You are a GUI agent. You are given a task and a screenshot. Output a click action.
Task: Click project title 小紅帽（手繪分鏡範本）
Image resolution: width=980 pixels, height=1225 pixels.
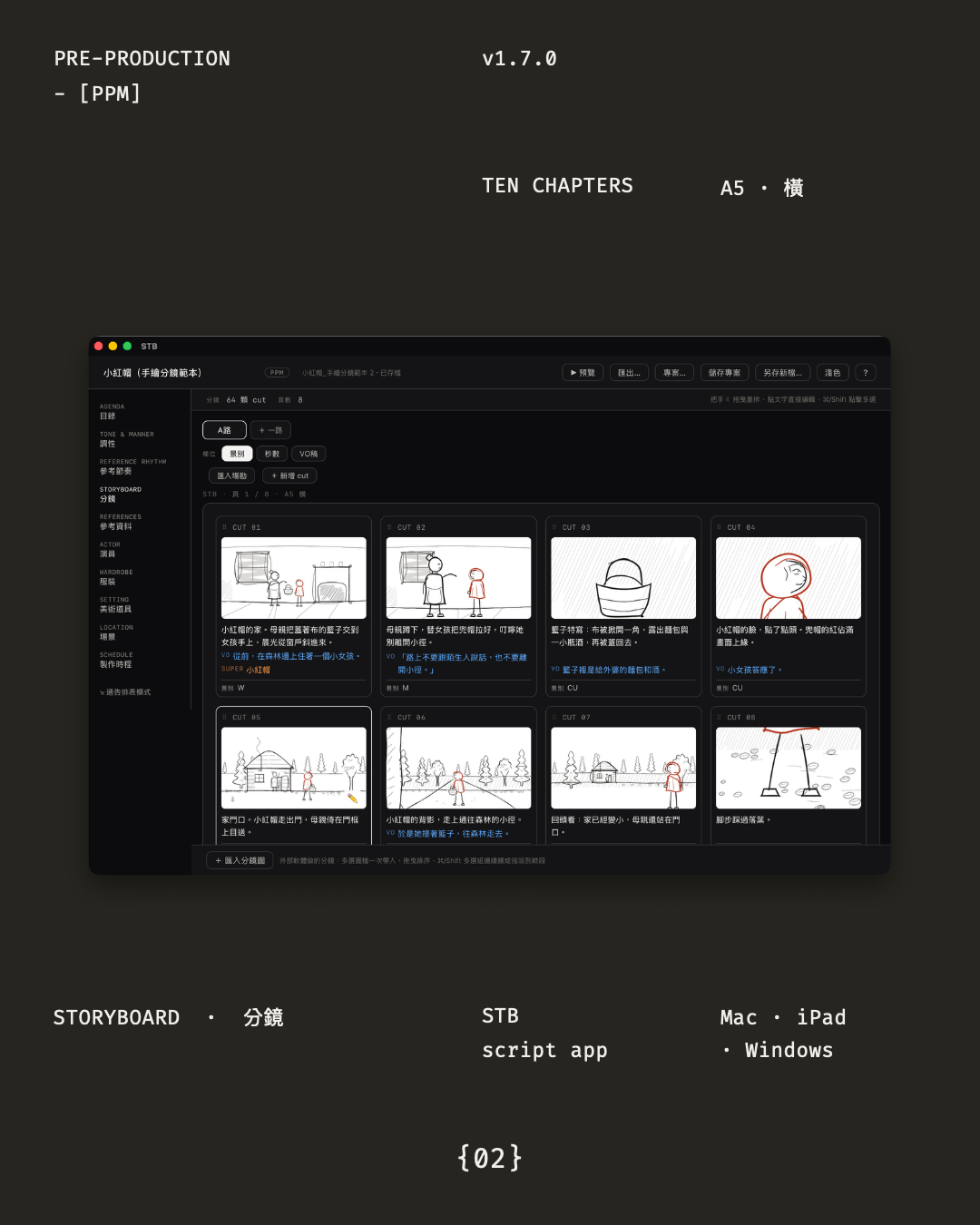coord(152,373)
